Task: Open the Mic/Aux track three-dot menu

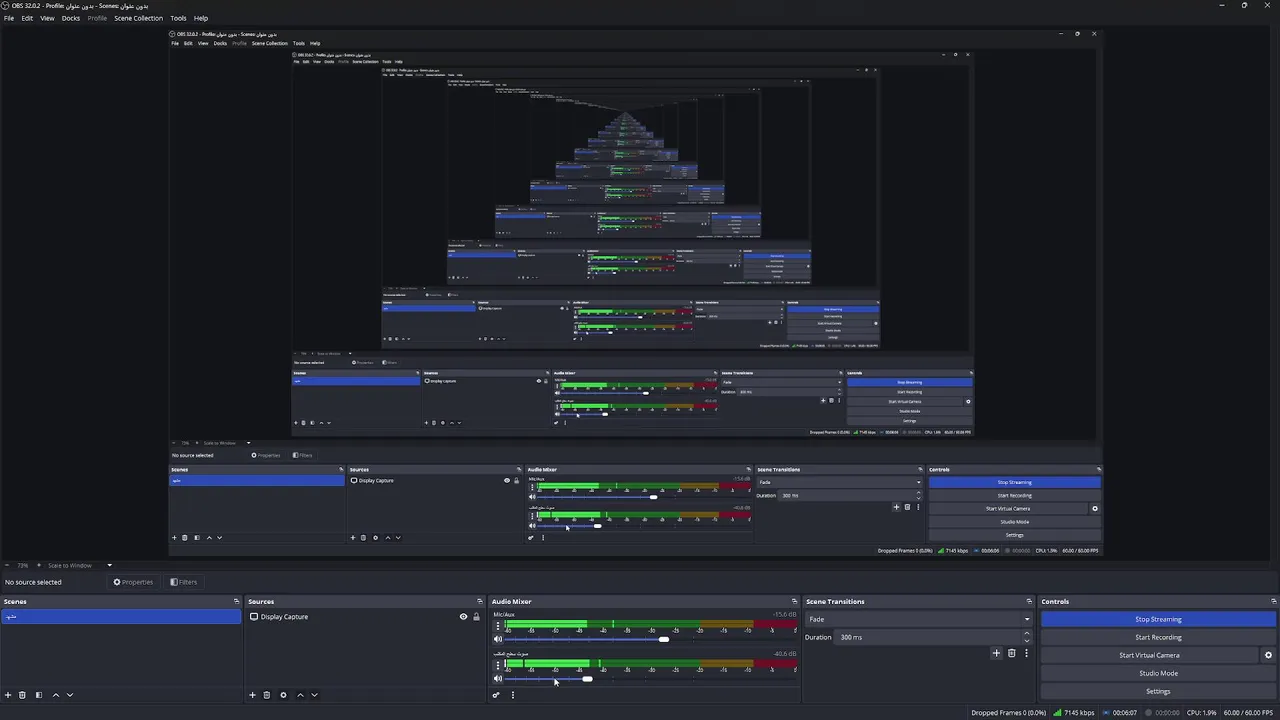Action: coord(497,626)
